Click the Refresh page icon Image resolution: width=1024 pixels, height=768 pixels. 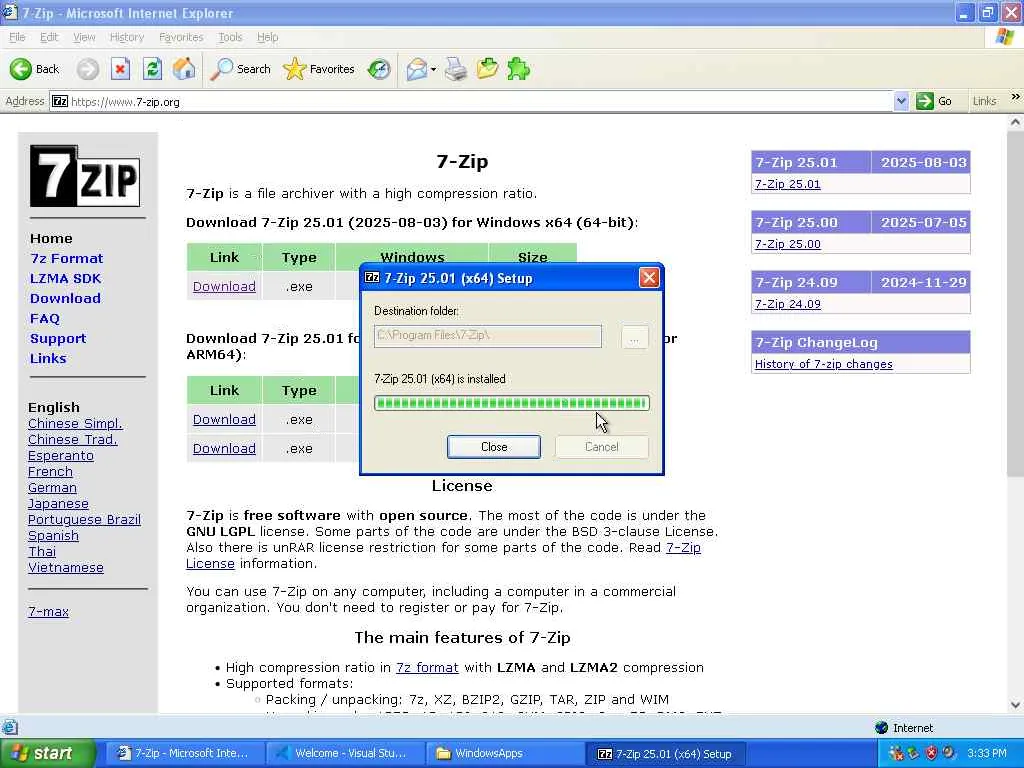click(x=153, y=69)
